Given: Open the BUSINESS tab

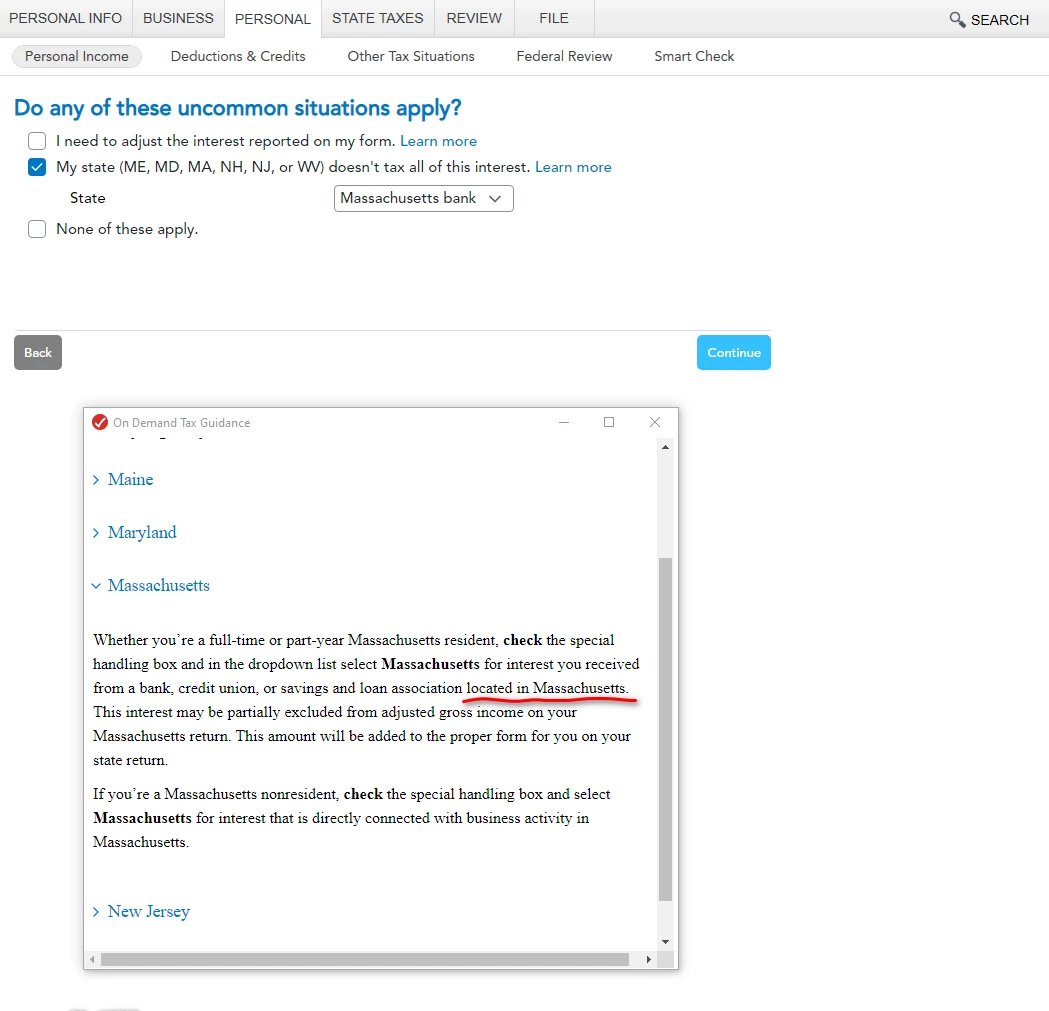Looking at the screenshot, I should coord(178,18).
